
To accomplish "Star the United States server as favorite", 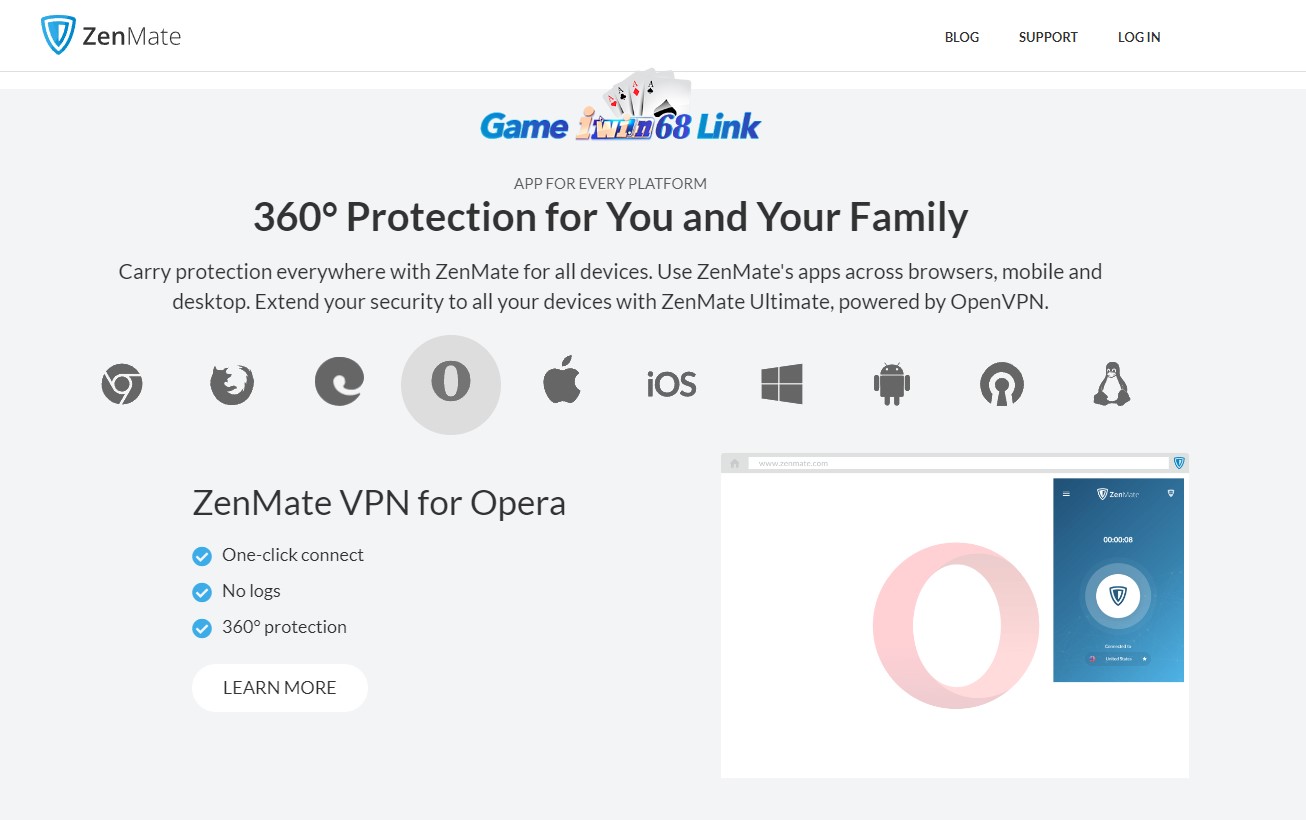I will [x=1145, y=659].
